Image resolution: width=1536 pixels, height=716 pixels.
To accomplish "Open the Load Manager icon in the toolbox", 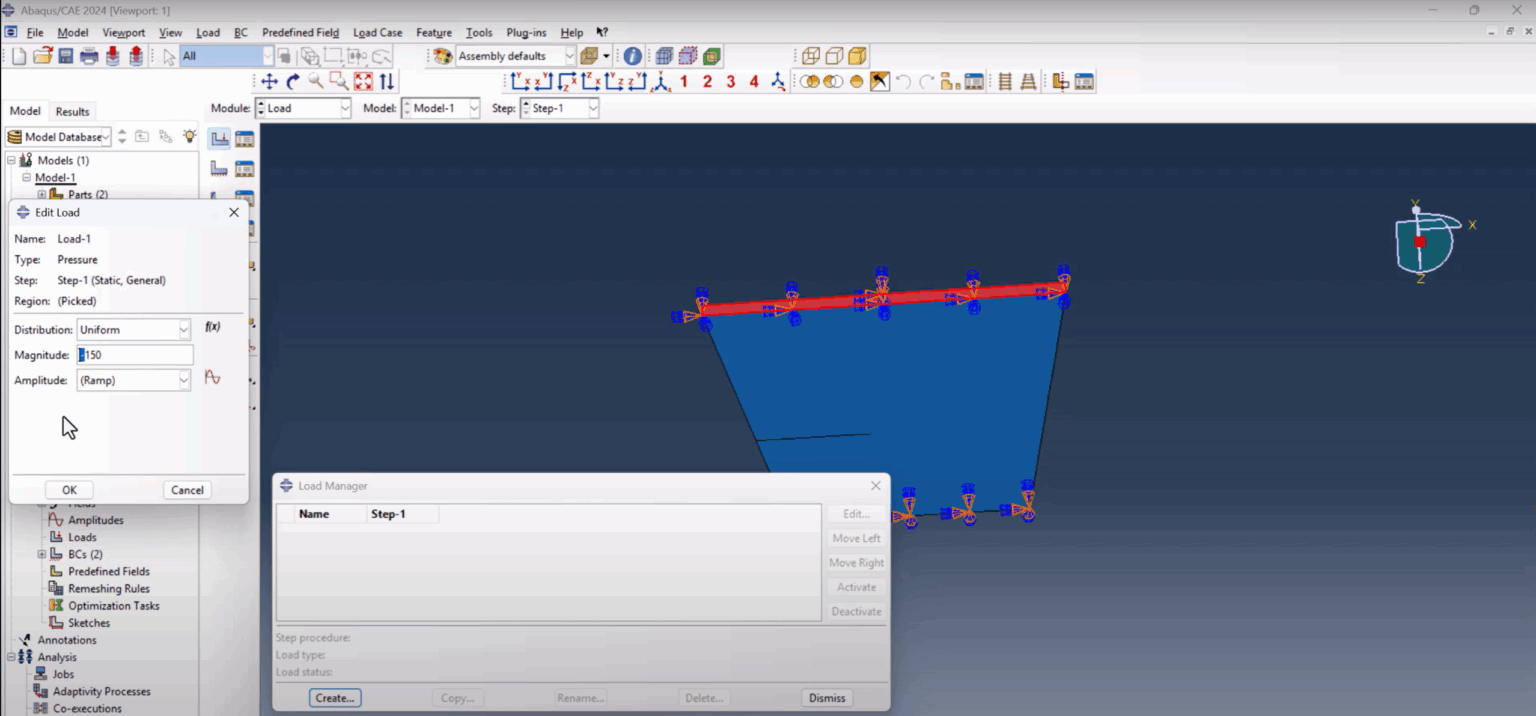I will (x=245, y=138).
